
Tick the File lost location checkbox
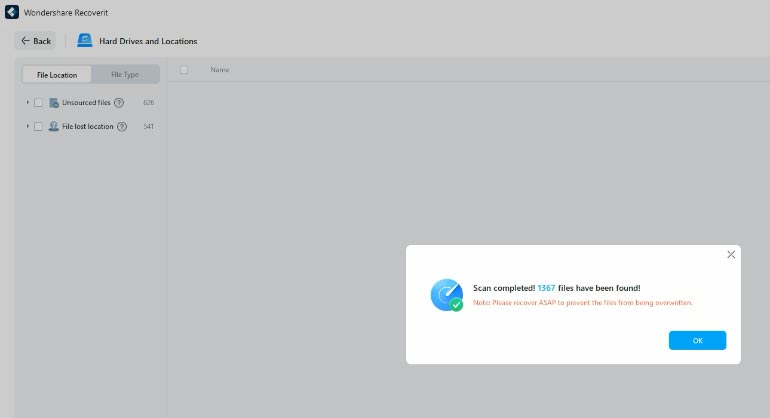pyautogui.click(x=38, y=126)
